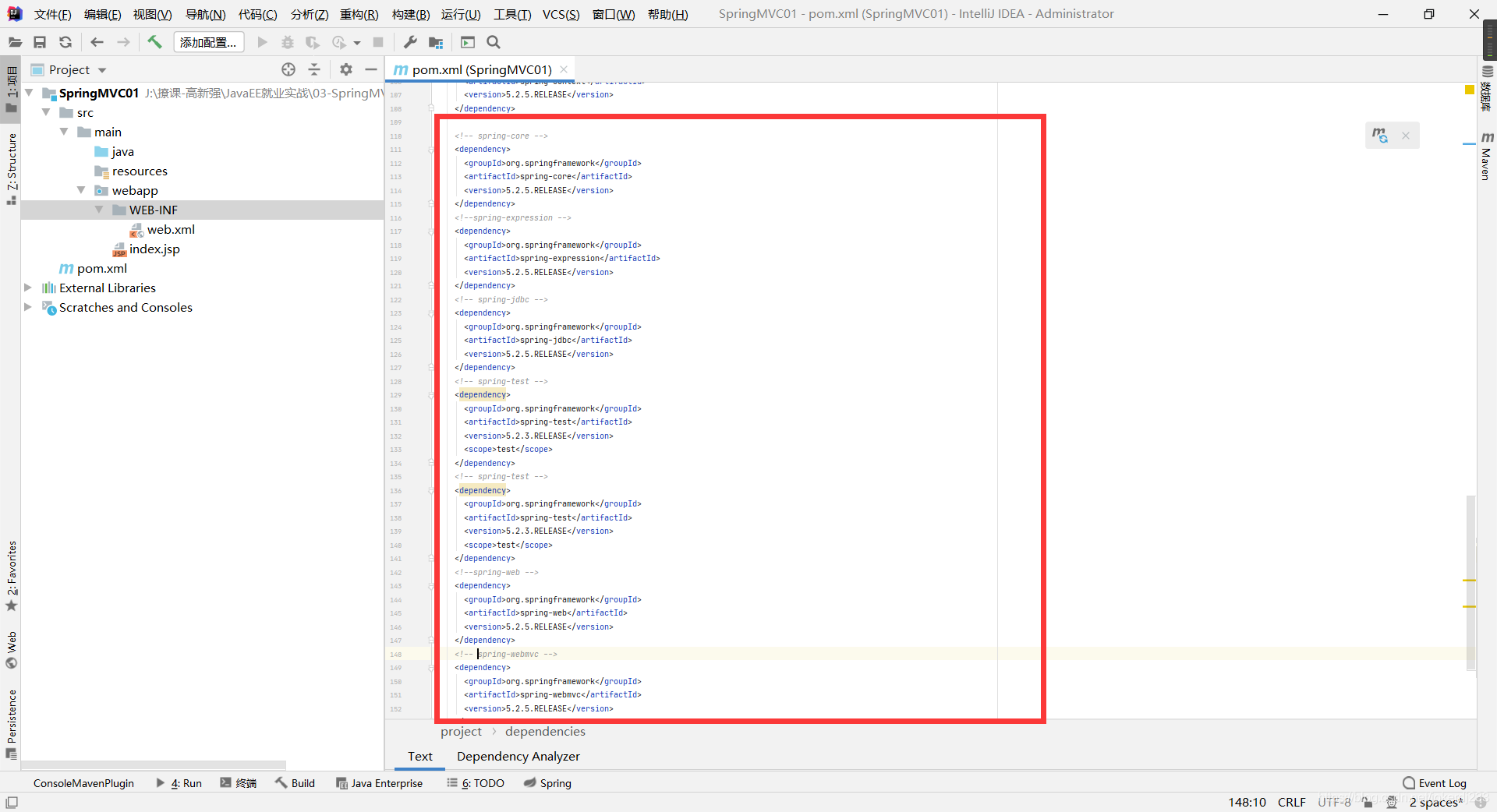
Task: Click the Run Anything toolbar icon
Action: click(x=468, y=42)
